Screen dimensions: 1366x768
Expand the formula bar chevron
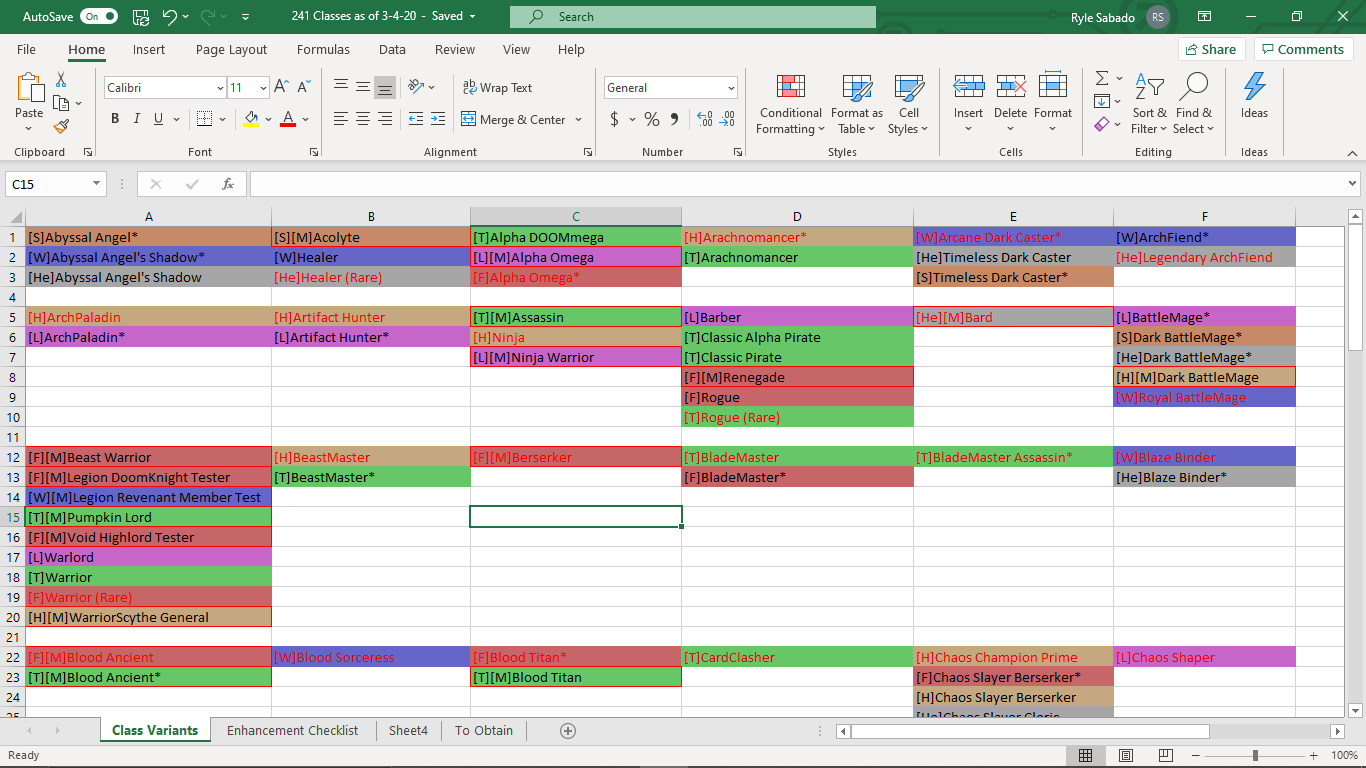click(1352, 184)
